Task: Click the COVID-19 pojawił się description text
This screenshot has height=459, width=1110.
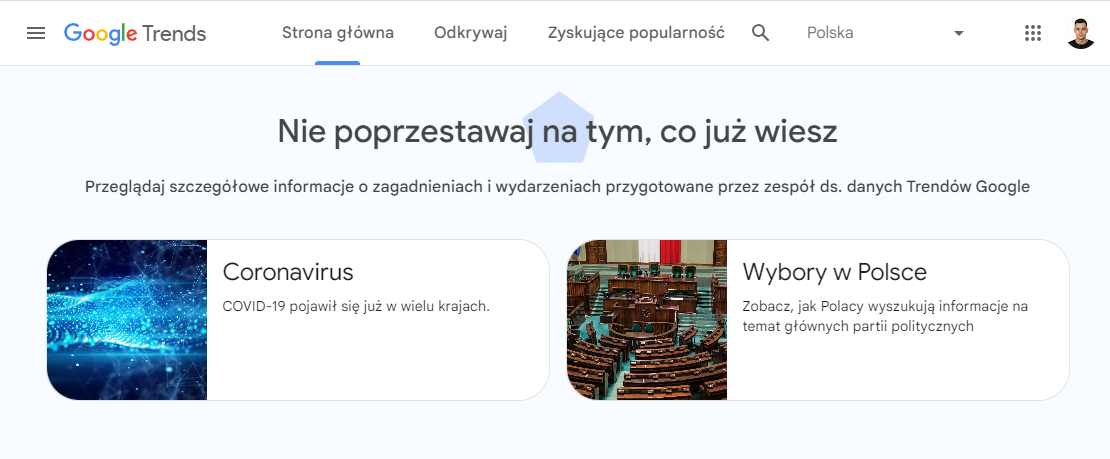Action: pyautogui.click(x=356, y=307)
